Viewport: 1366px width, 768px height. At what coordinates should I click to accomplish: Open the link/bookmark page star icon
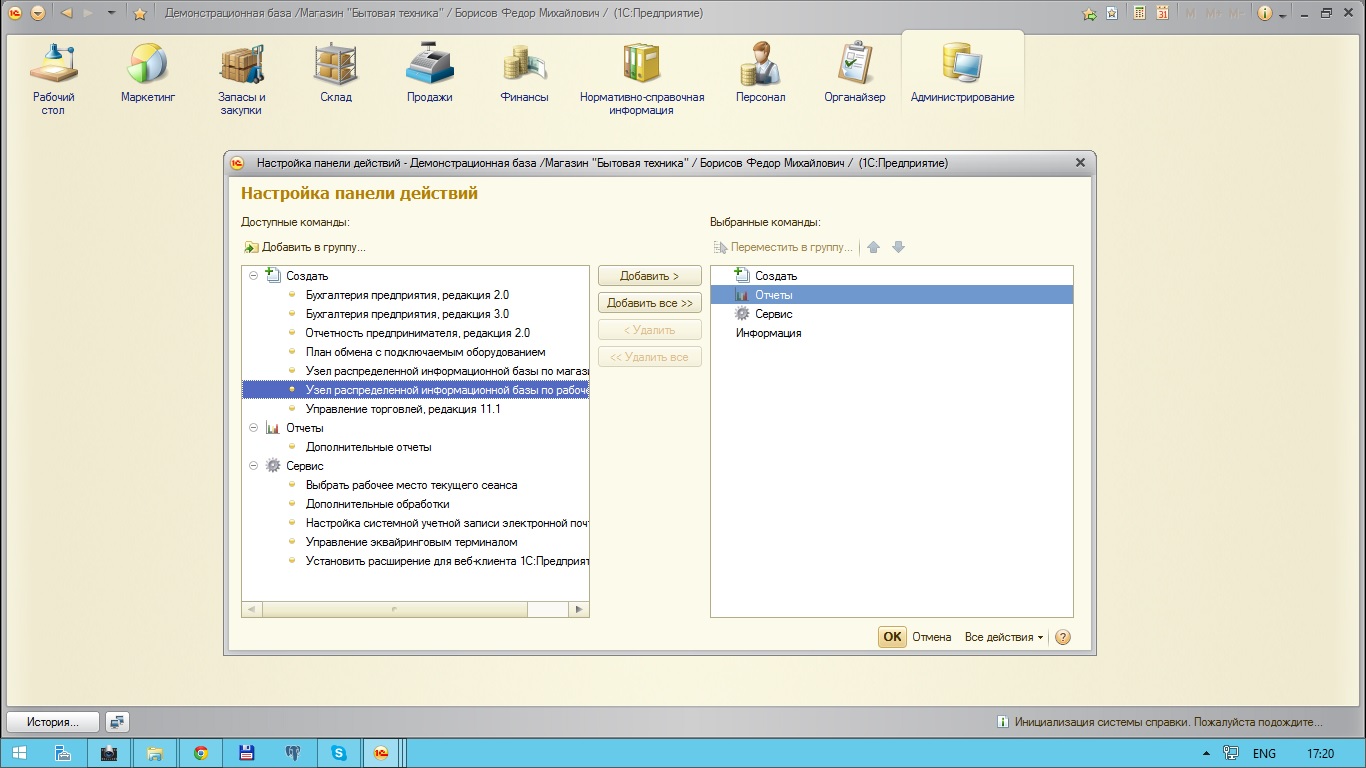(x=1112, y=13)
